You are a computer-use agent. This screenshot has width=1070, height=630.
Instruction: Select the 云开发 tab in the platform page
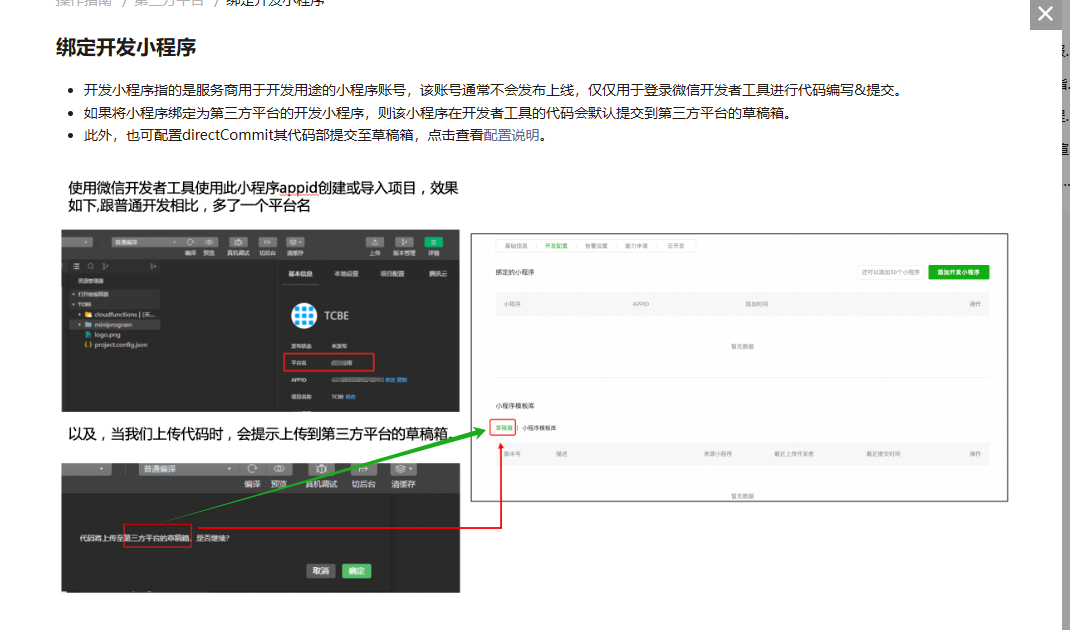676,246
